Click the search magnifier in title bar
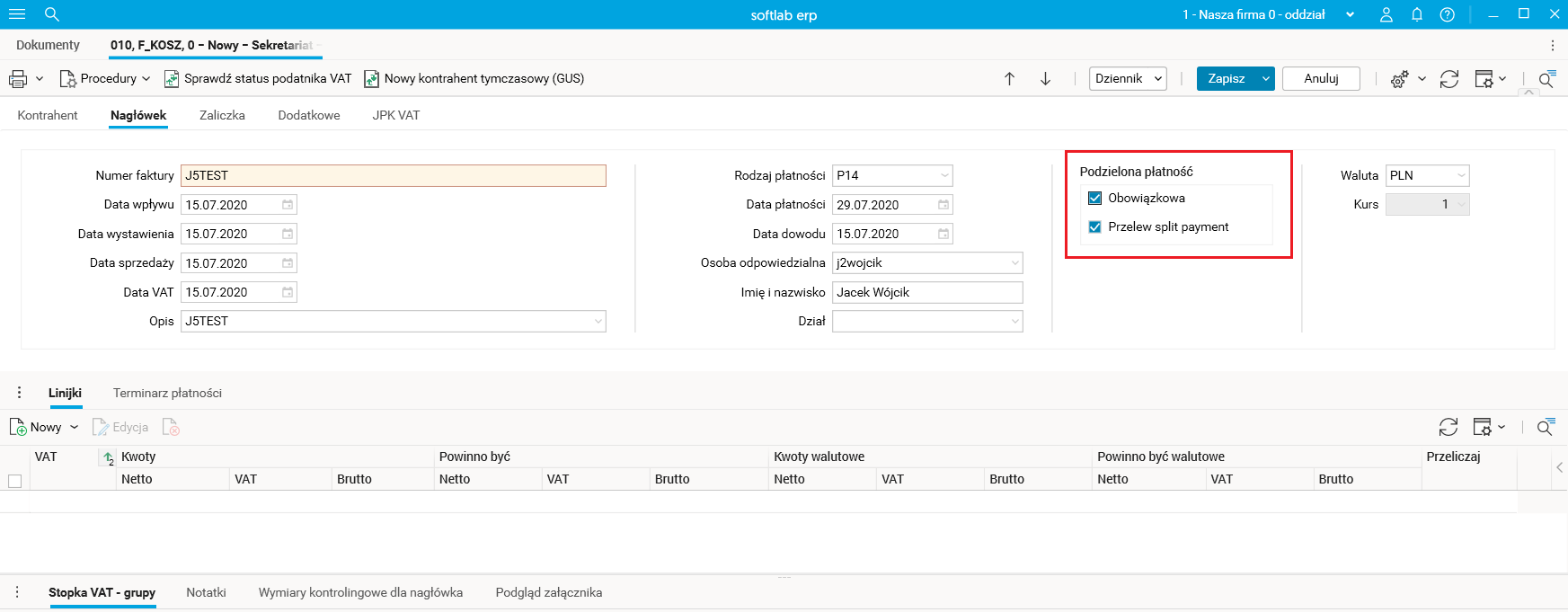1568x612 pixels. 52,14
